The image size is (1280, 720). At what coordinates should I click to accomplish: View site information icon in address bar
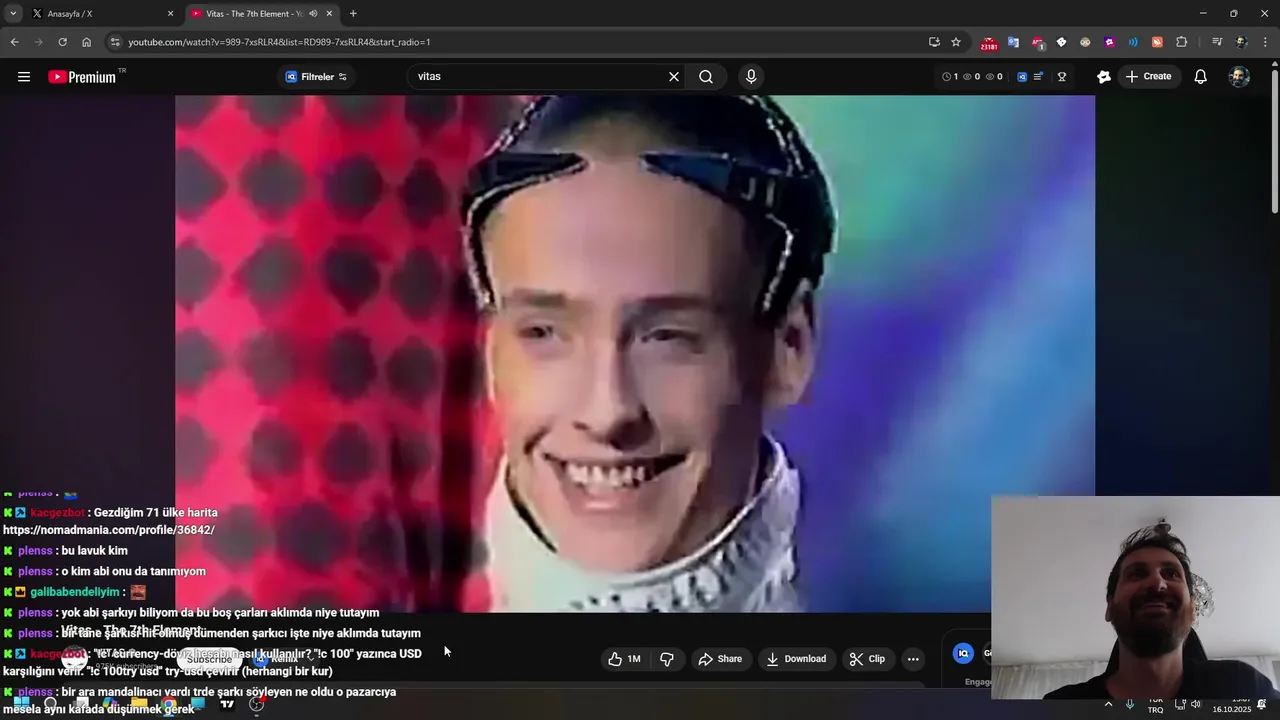coord(115,42)
